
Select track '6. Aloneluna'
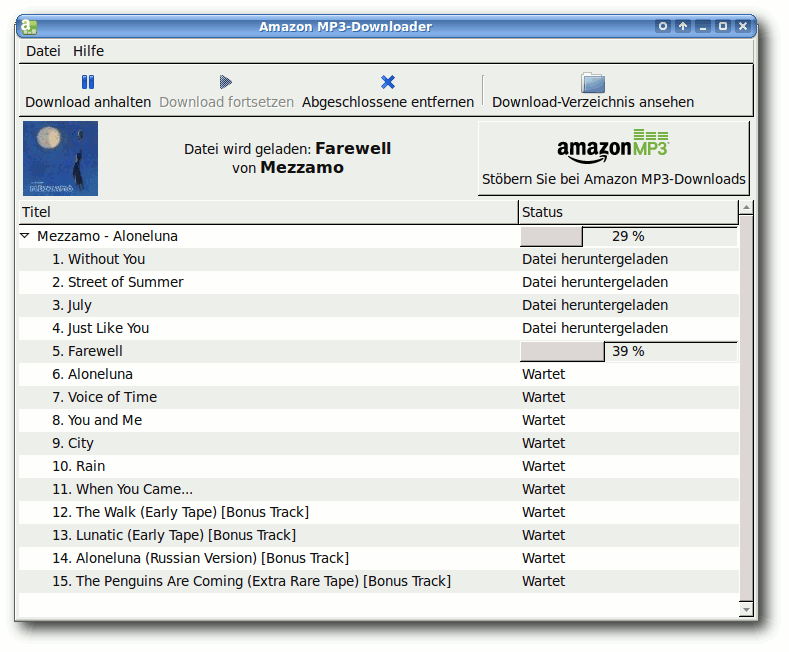pyautogui.click(x=93, y=374)
